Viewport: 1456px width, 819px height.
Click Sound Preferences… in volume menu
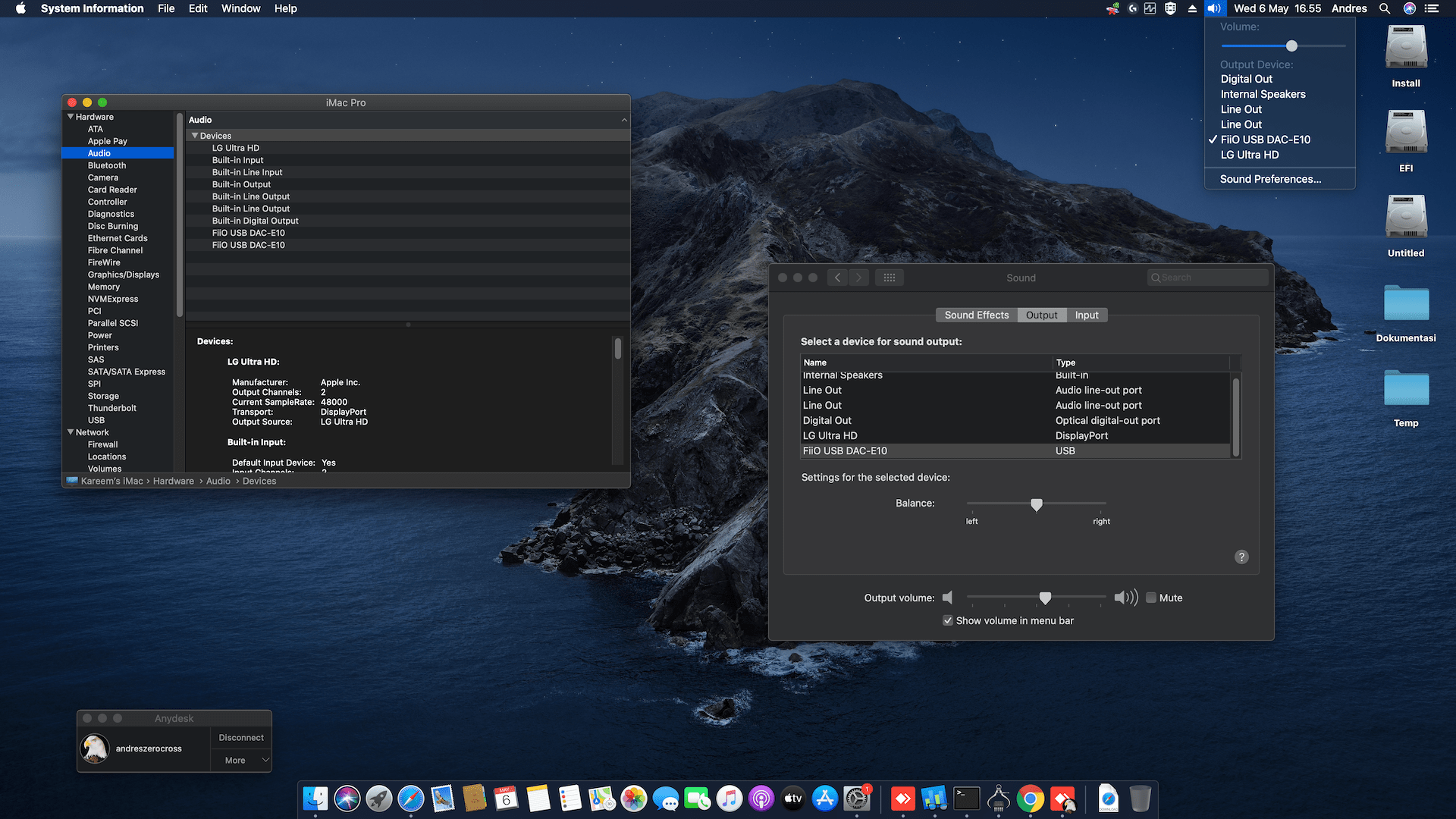(1279, 179)
